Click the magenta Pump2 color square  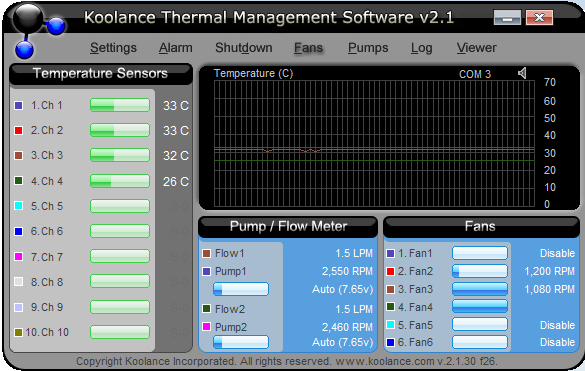(x=206, y=327)
